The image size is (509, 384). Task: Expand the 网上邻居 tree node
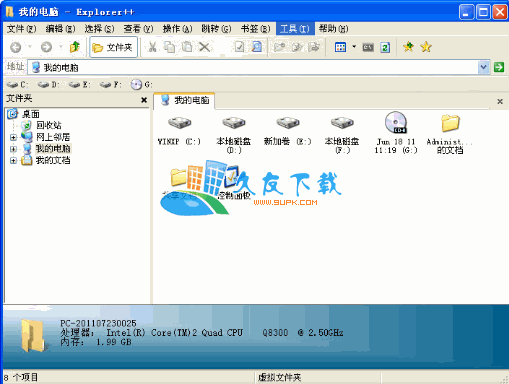(13, 137)
